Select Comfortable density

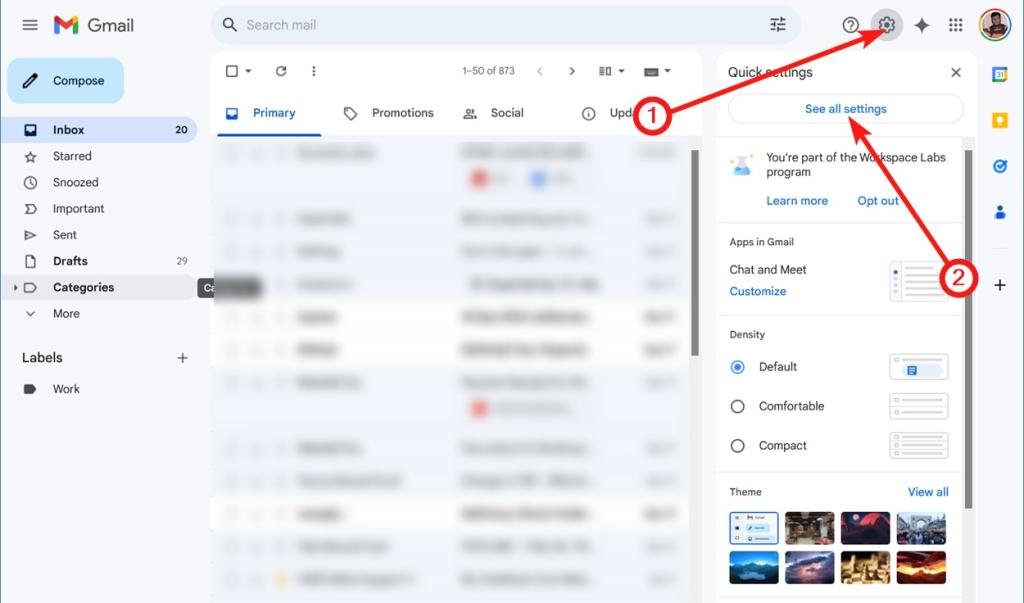pyautogui.click(x=736, y=406)
